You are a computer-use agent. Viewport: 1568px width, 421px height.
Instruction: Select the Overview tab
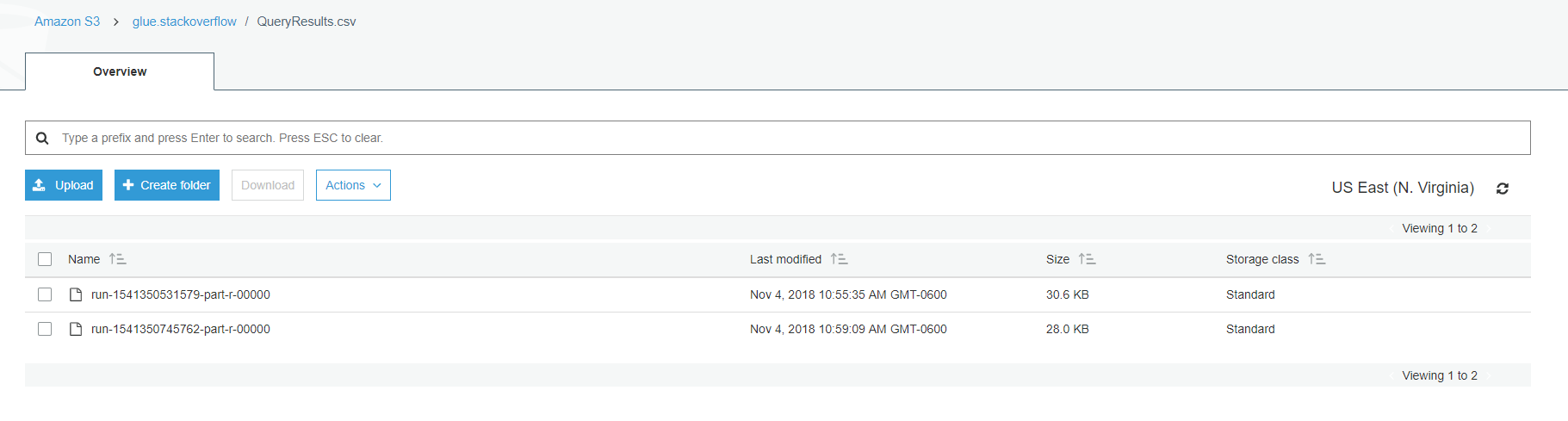120,71
